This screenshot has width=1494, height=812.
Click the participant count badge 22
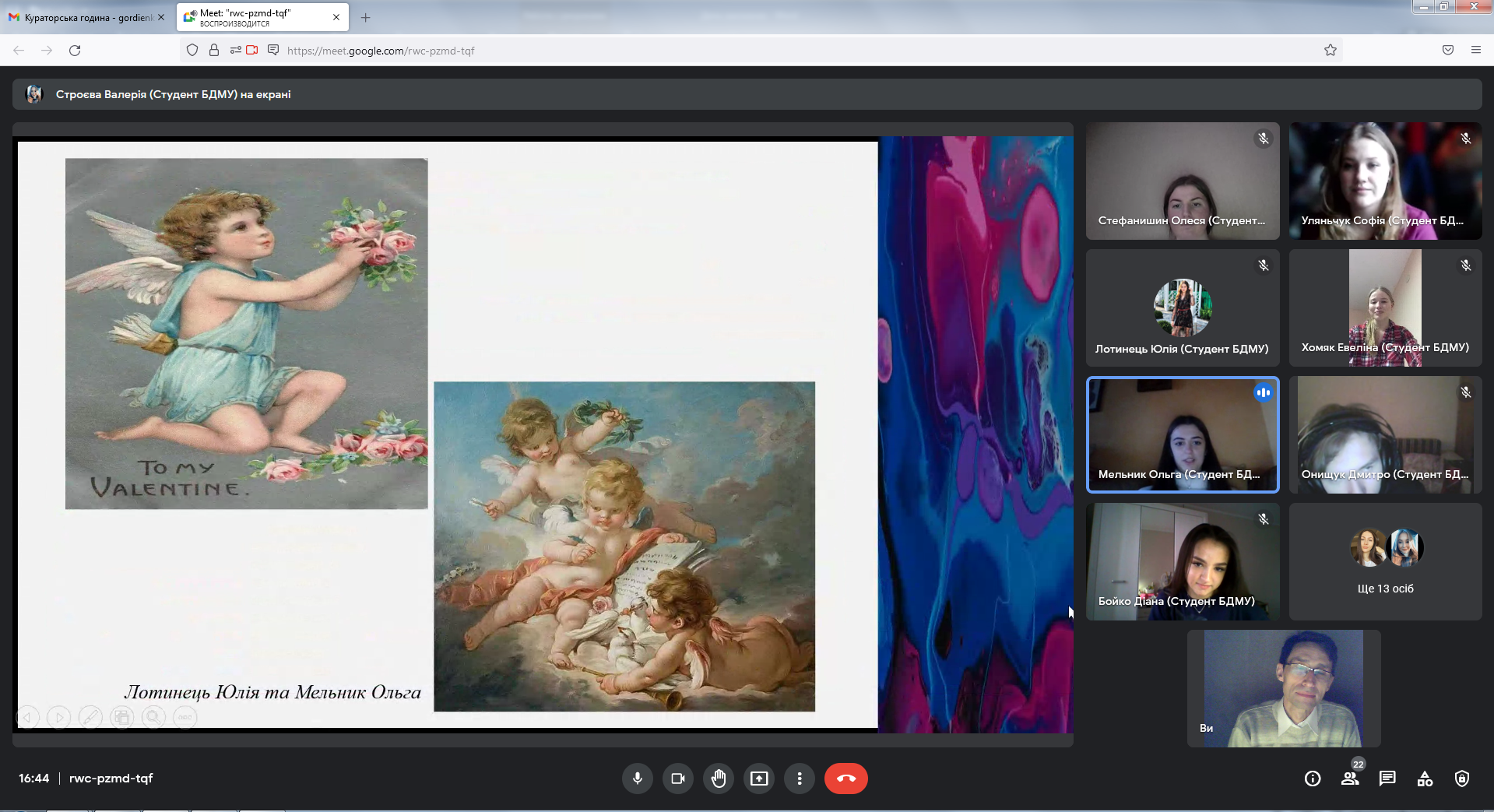1358,765
